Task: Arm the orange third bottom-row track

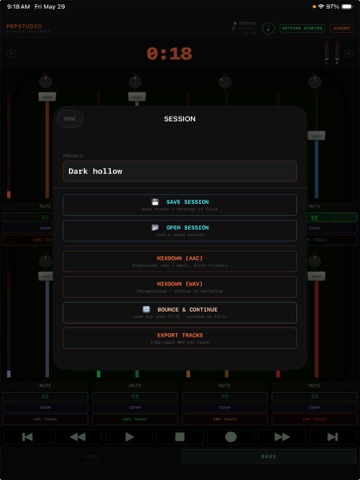Action: (x=225, y=419)
